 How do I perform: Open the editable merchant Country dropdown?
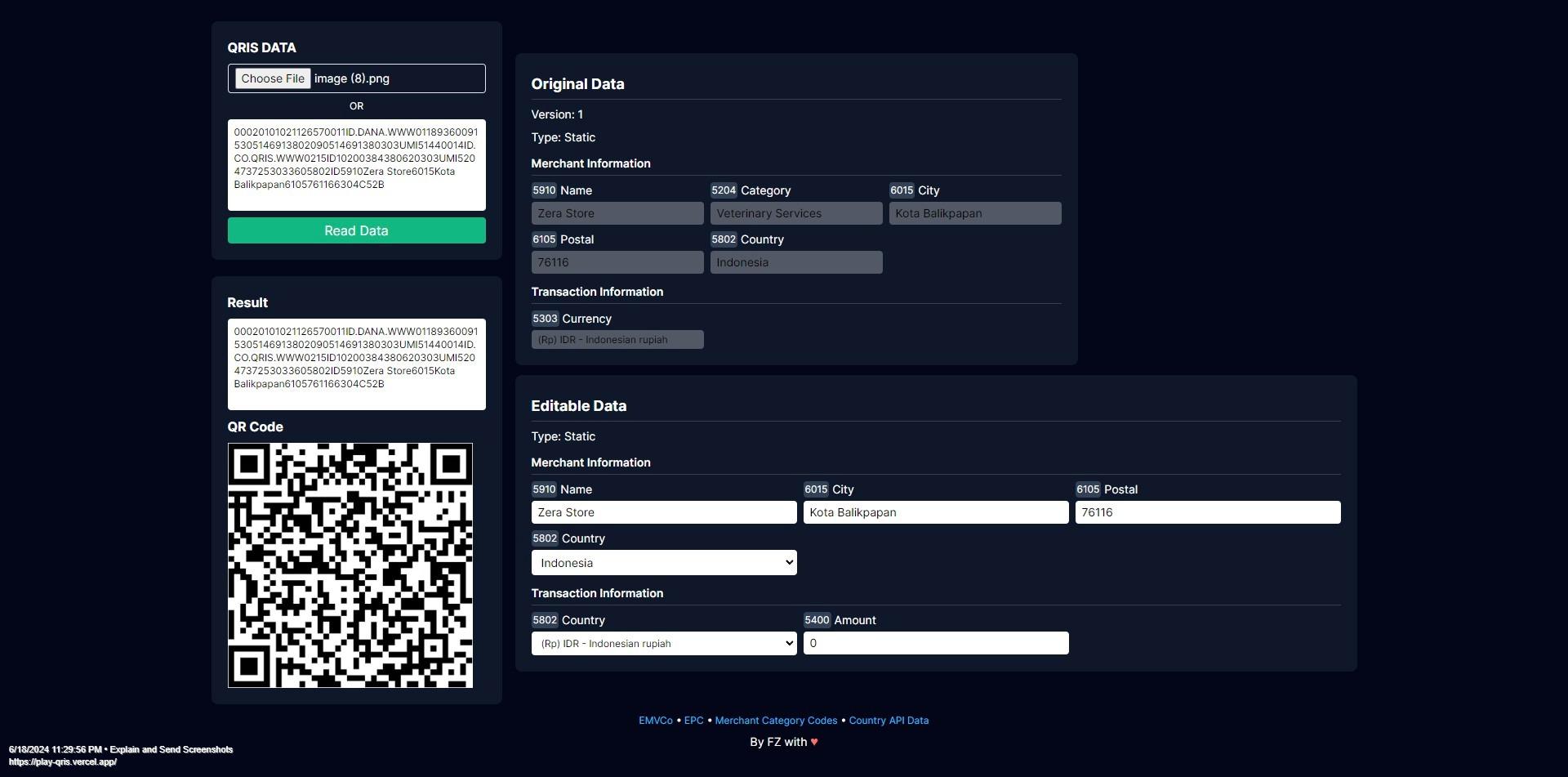coord(663,563)
